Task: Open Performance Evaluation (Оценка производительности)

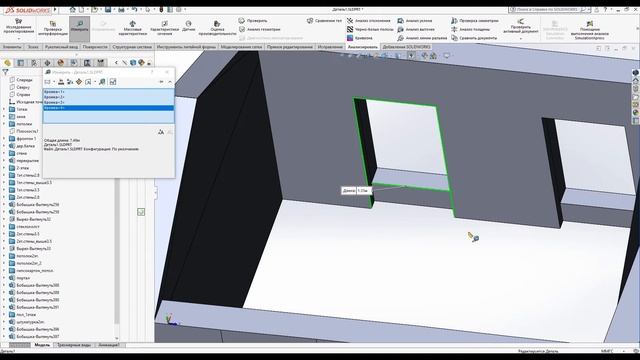Action: pyautogui.click(x=217, y=28)
